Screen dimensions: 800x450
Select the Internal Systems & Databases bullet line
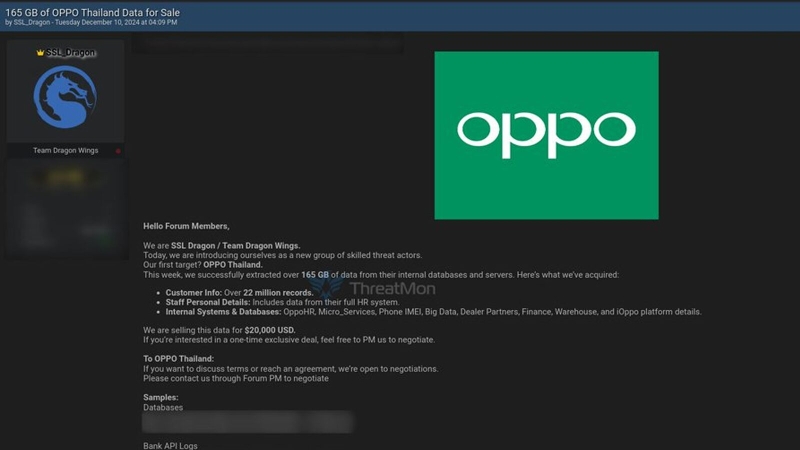[x=433, y=312]
